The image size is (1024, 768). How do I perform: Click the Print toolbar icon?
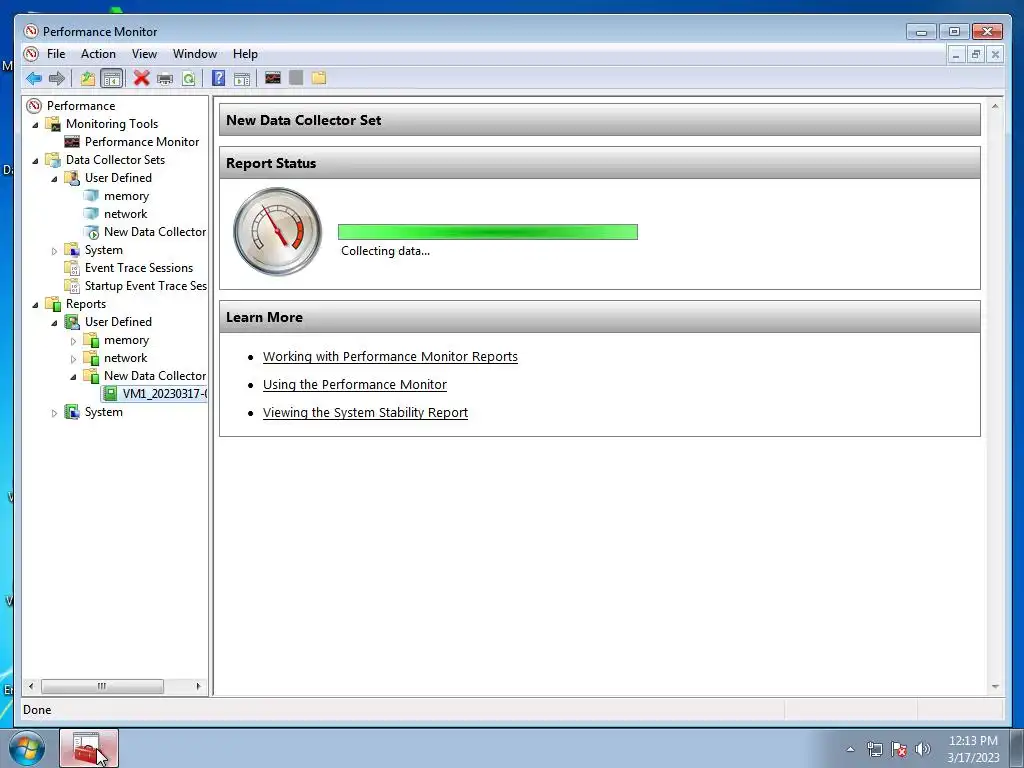pos(165,79)
